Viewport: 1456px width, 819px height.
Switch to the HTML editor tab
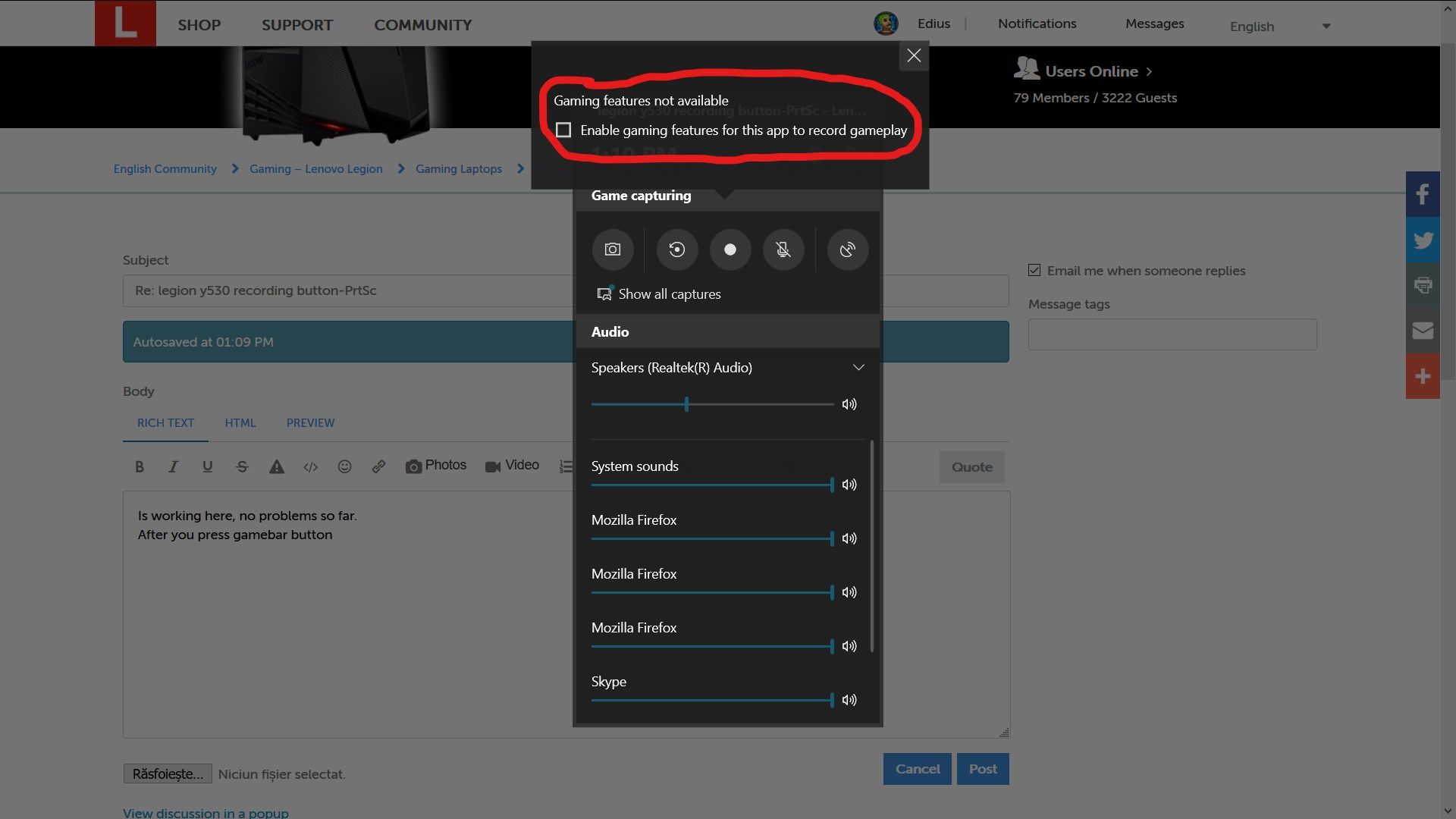(240, 422)
